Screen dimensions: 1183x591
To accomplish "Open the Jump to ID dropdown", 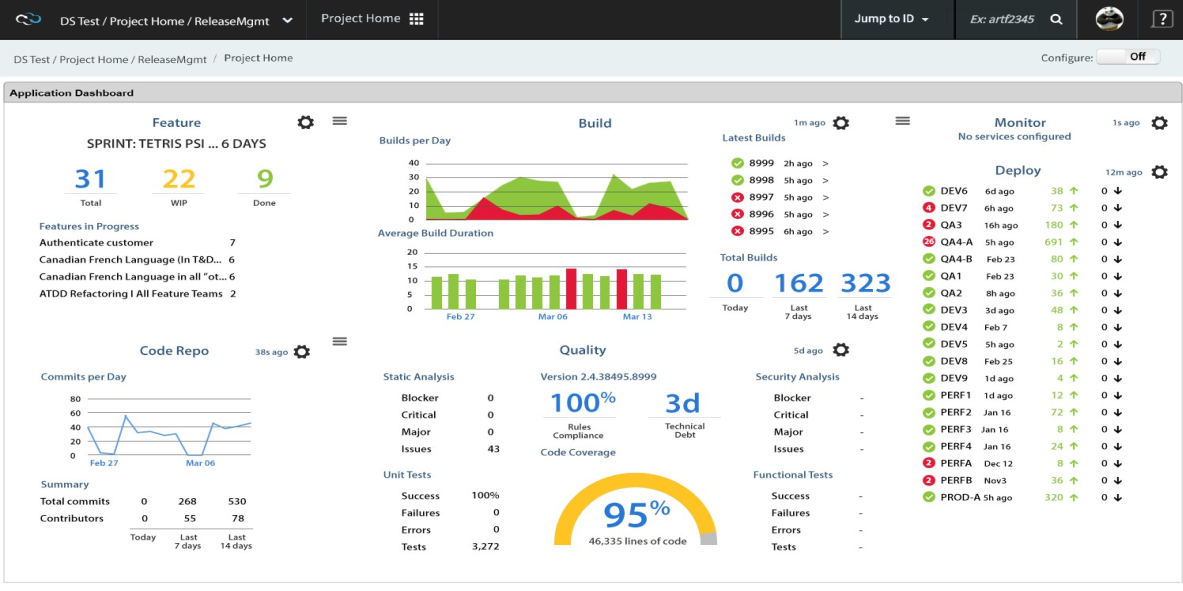I will pyautogui.click(x=891, y=19).
